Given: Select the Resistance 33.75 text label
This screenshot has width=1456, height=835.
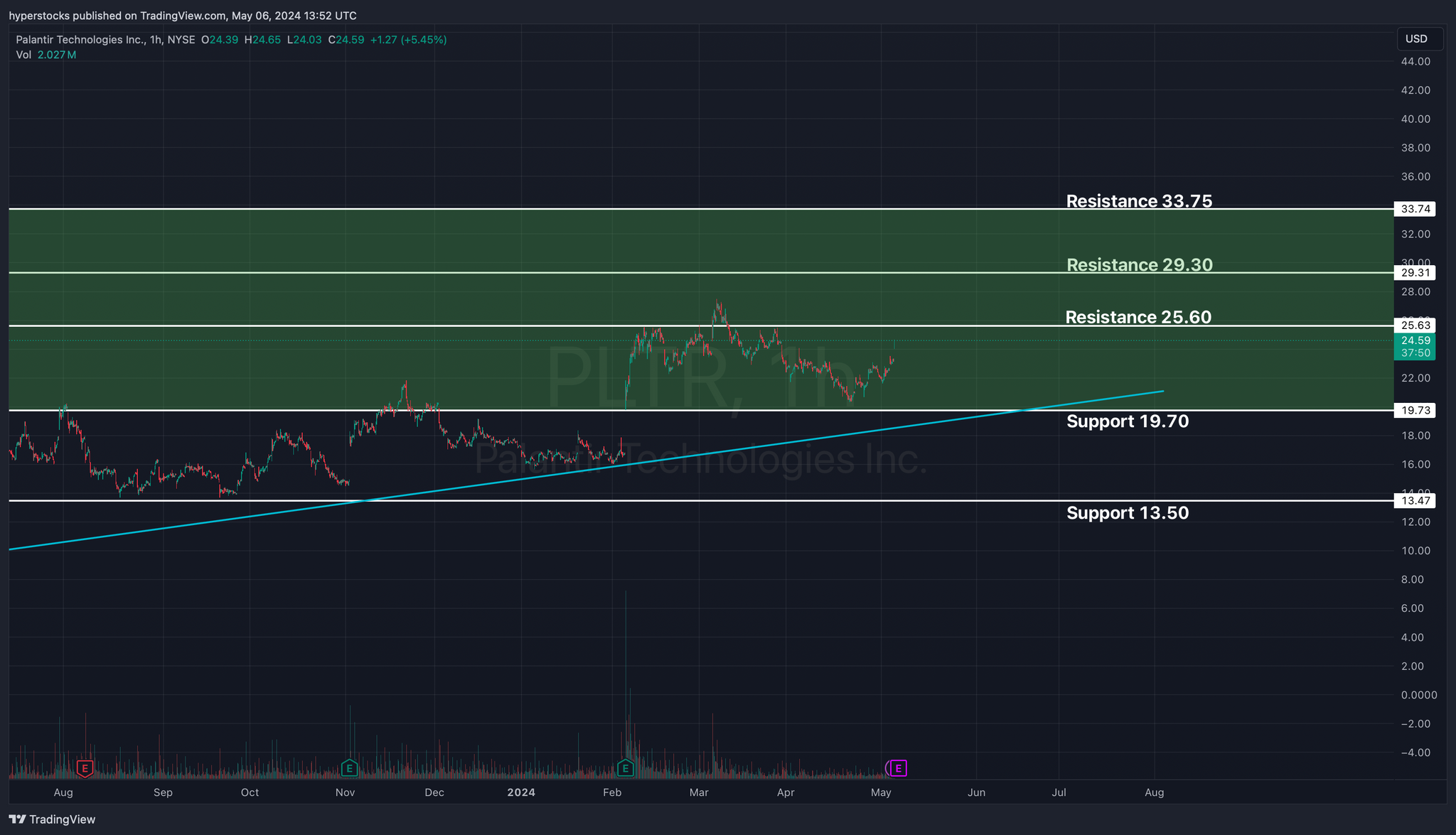Looking at the screenshot, I should (x=1139, y=201).
